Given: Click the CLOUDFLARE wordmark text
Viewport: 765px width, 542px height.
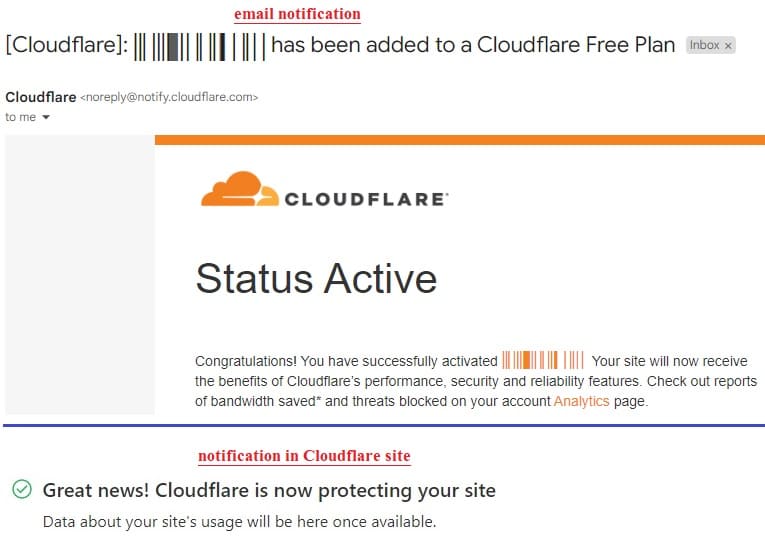Looking at the screenshot, I should [366, 199].
